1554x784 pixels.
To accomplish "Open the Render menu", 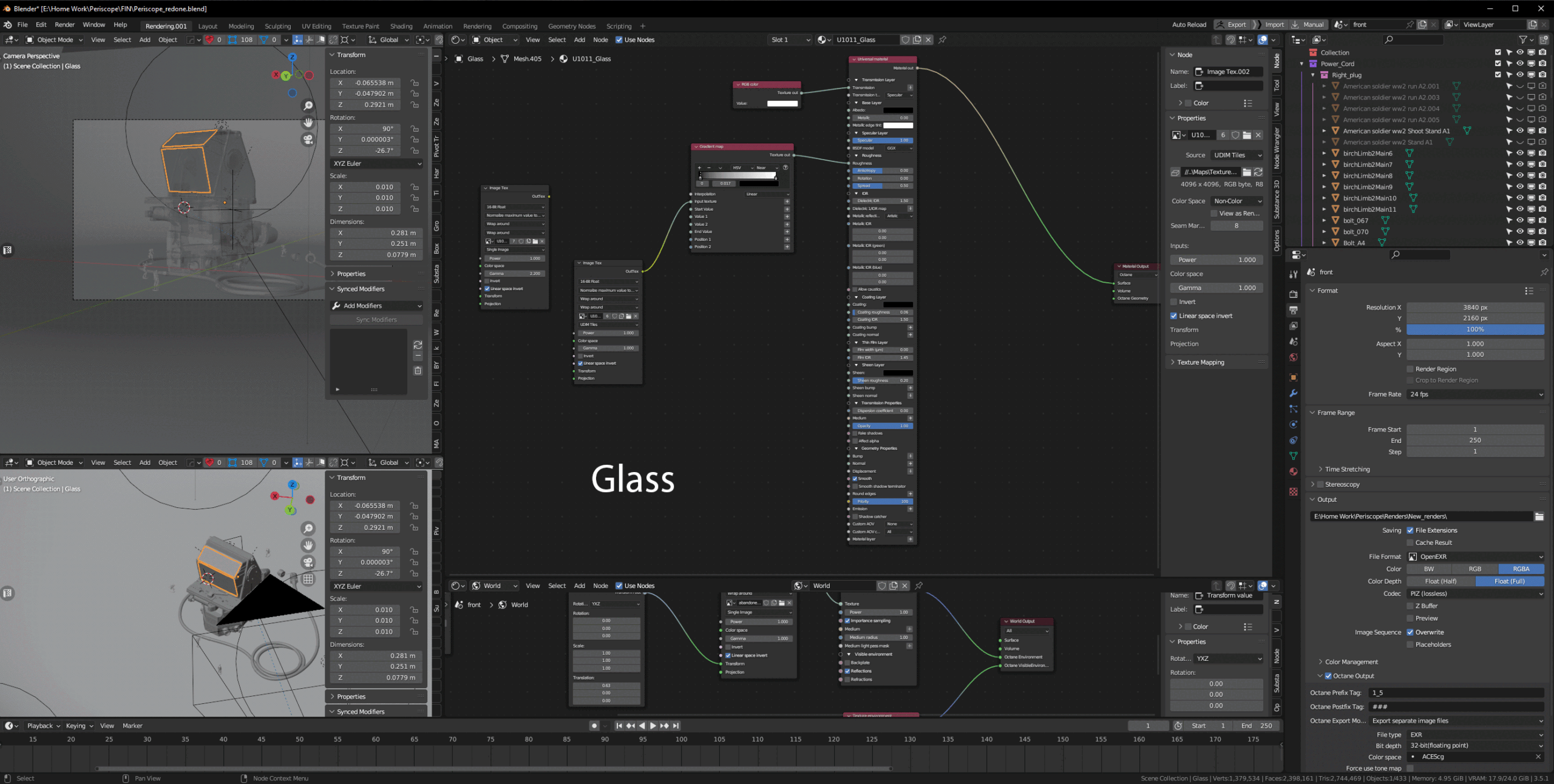I will click(x=64, y=25).
